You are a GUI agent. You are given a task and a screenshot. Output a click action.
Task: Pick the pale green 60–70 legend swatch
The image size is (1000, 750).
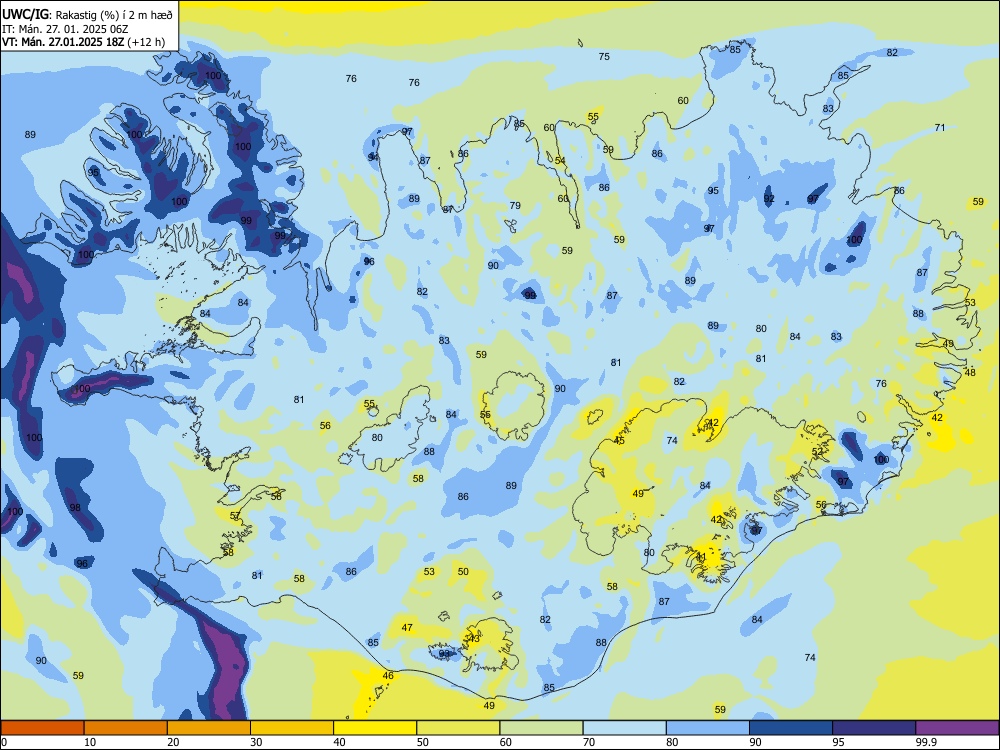pos(541,728)
